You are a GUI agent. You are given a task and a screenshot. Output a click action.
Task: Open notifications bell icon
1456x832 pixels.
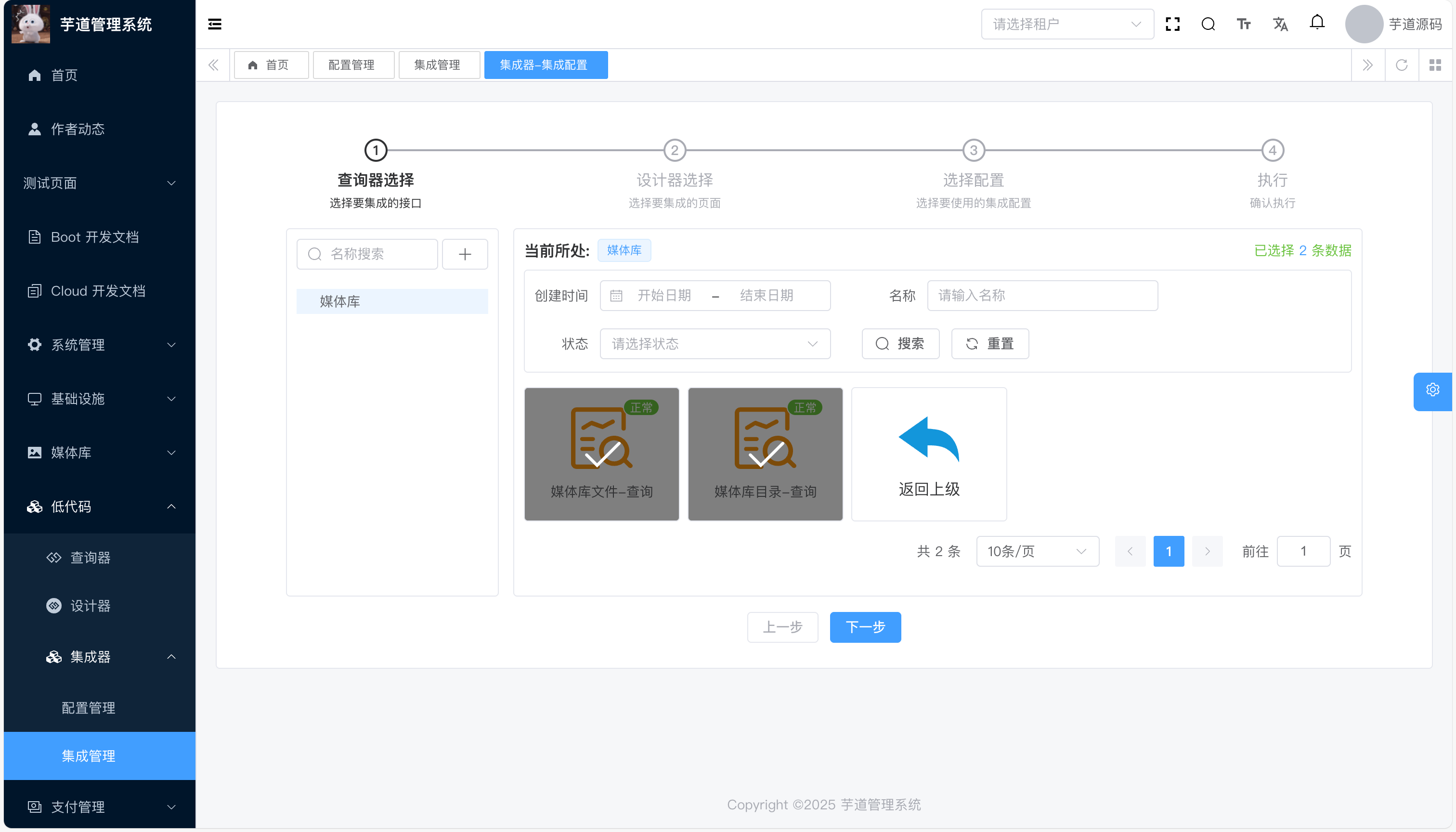pyautogui.click(x=1317, y=23)
